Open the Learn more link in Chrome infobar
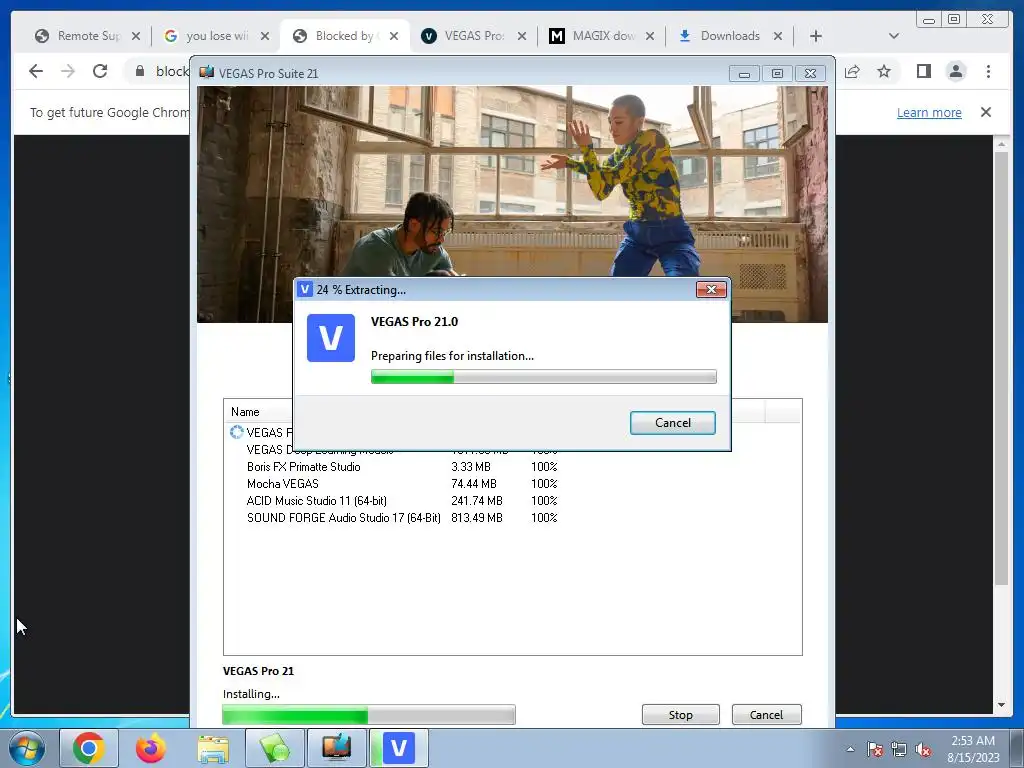Screen dimensions: 1024x768 [x=929, y=112]
